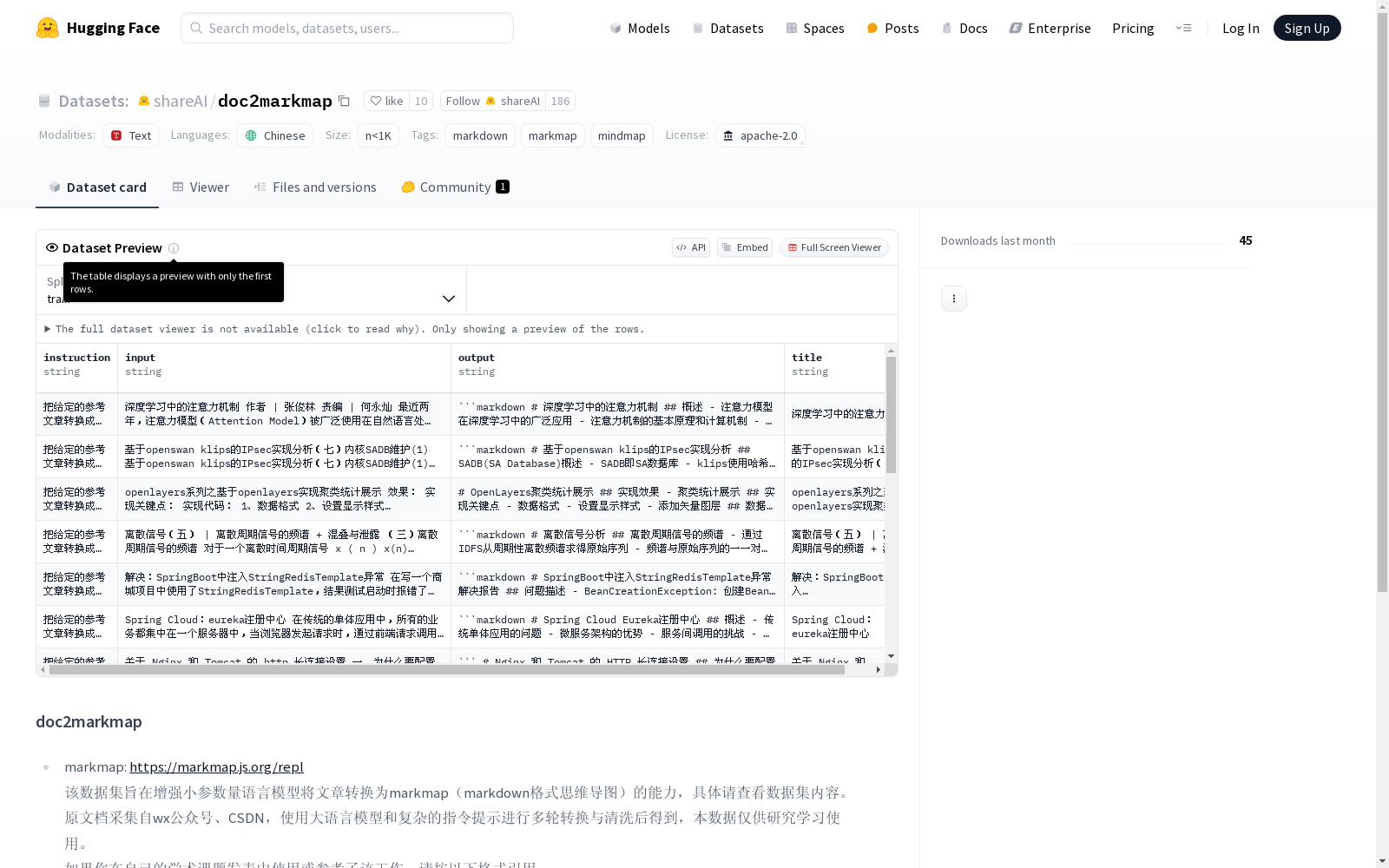Click the mindmap tag

[622, 135]
